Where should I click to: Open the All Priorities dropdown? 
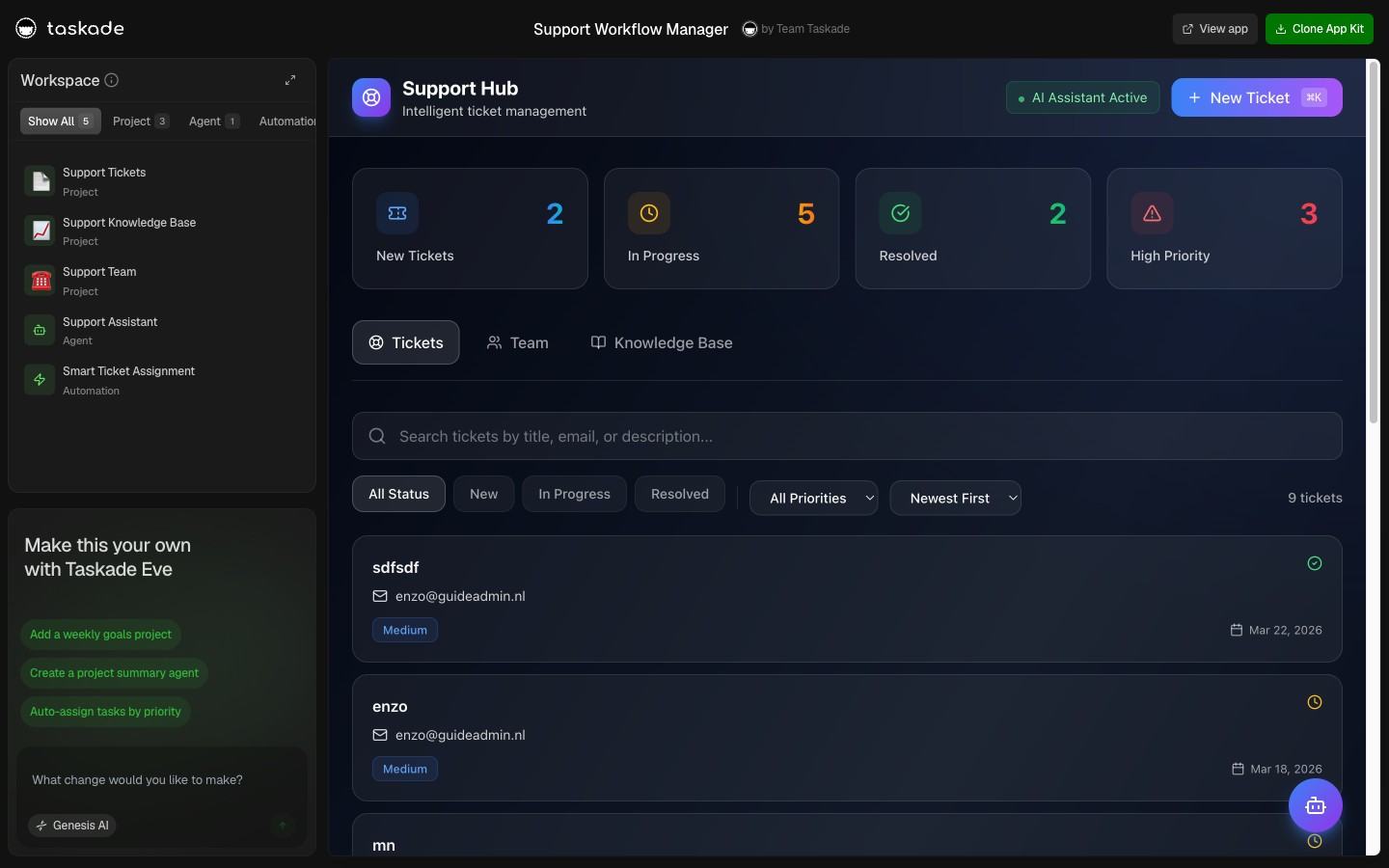pos(814,498)
